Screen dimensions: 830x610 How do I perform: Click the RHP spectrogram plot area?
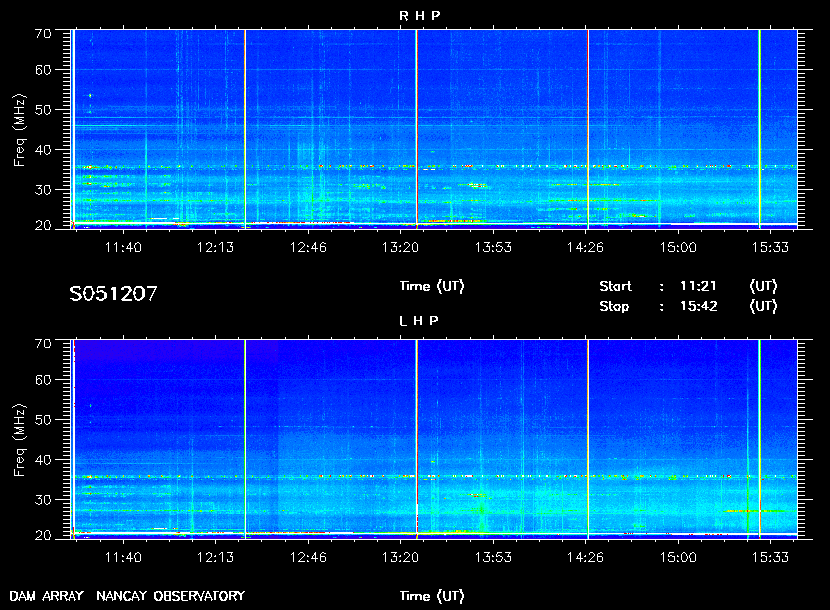click(x=434, y=129)
